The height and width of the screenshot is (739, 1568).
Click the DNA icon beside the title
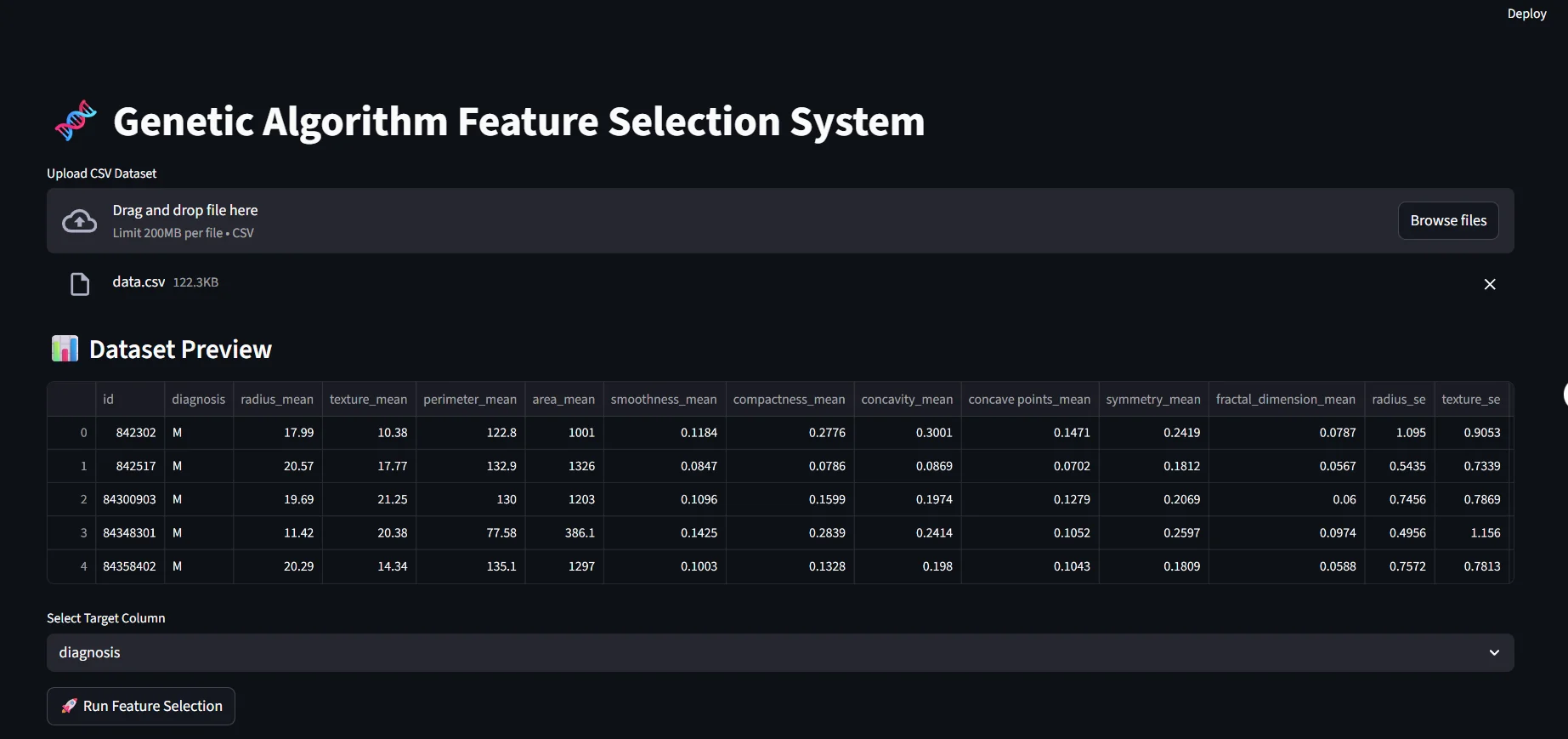click(76, 121)
